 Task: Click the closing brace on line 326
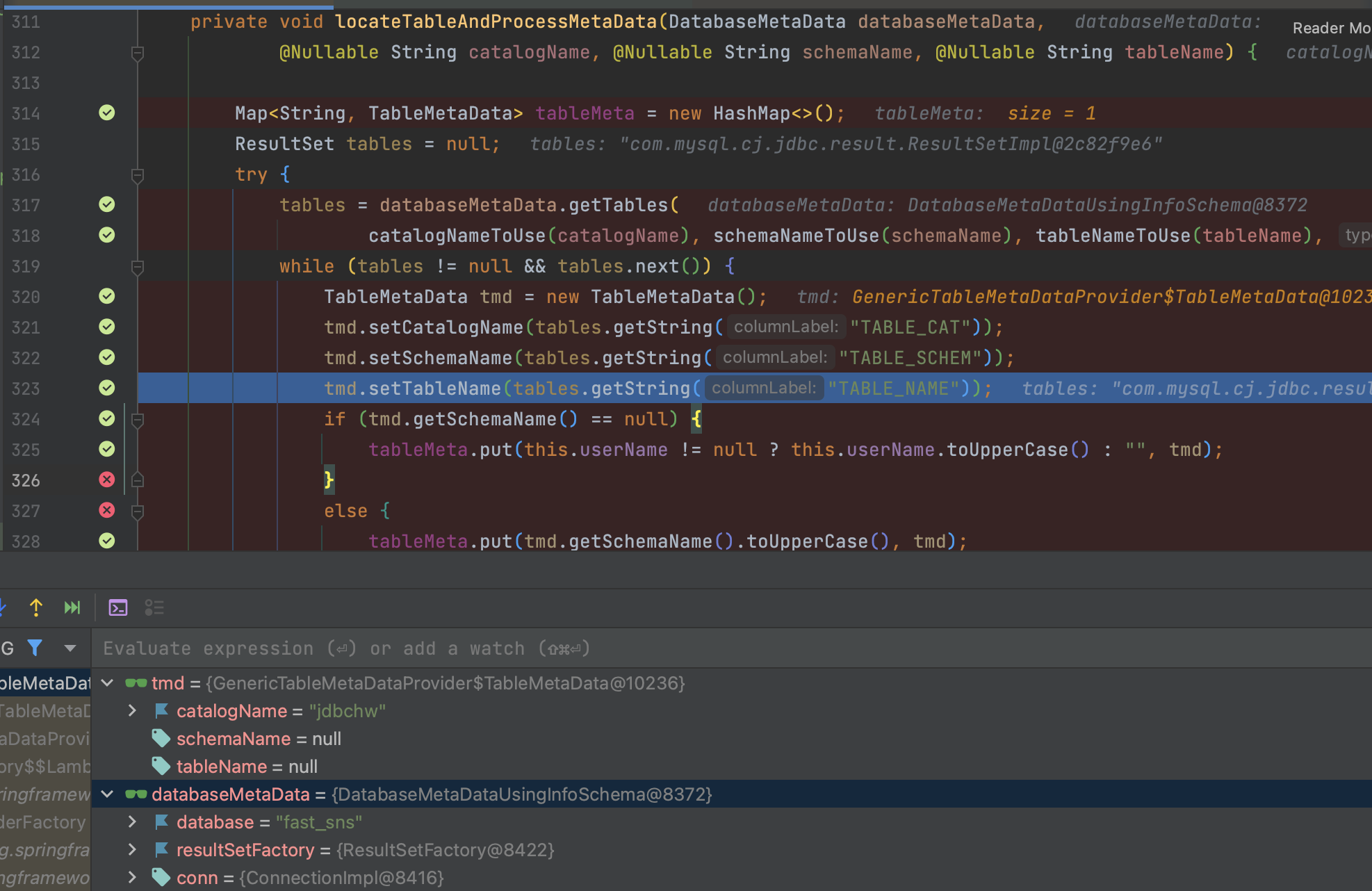(x=329, y=480)
